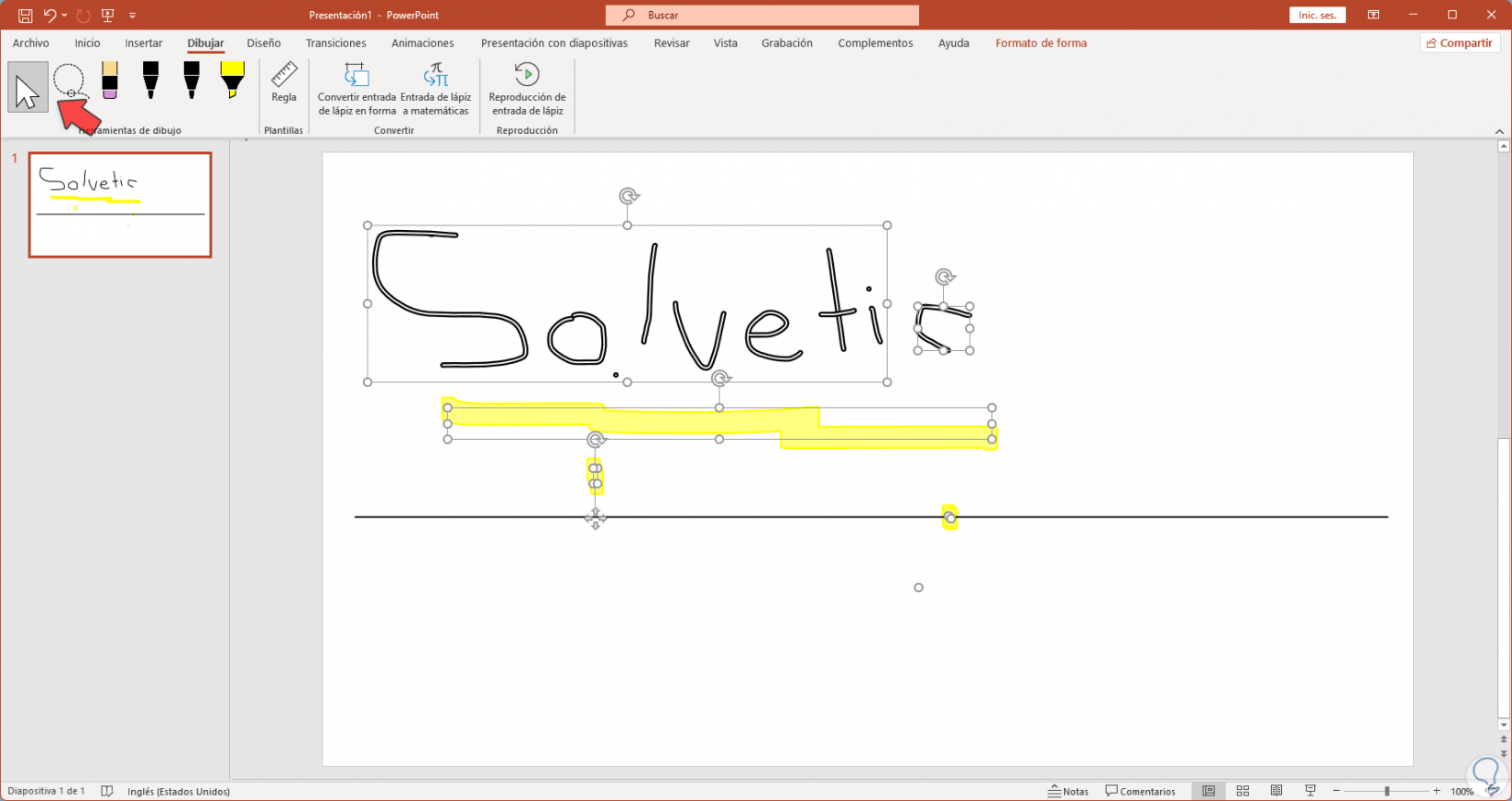This screenshot has width=1512, height=801.
Task: Click the Save icon in title bar
Action: tap(25, 16)
